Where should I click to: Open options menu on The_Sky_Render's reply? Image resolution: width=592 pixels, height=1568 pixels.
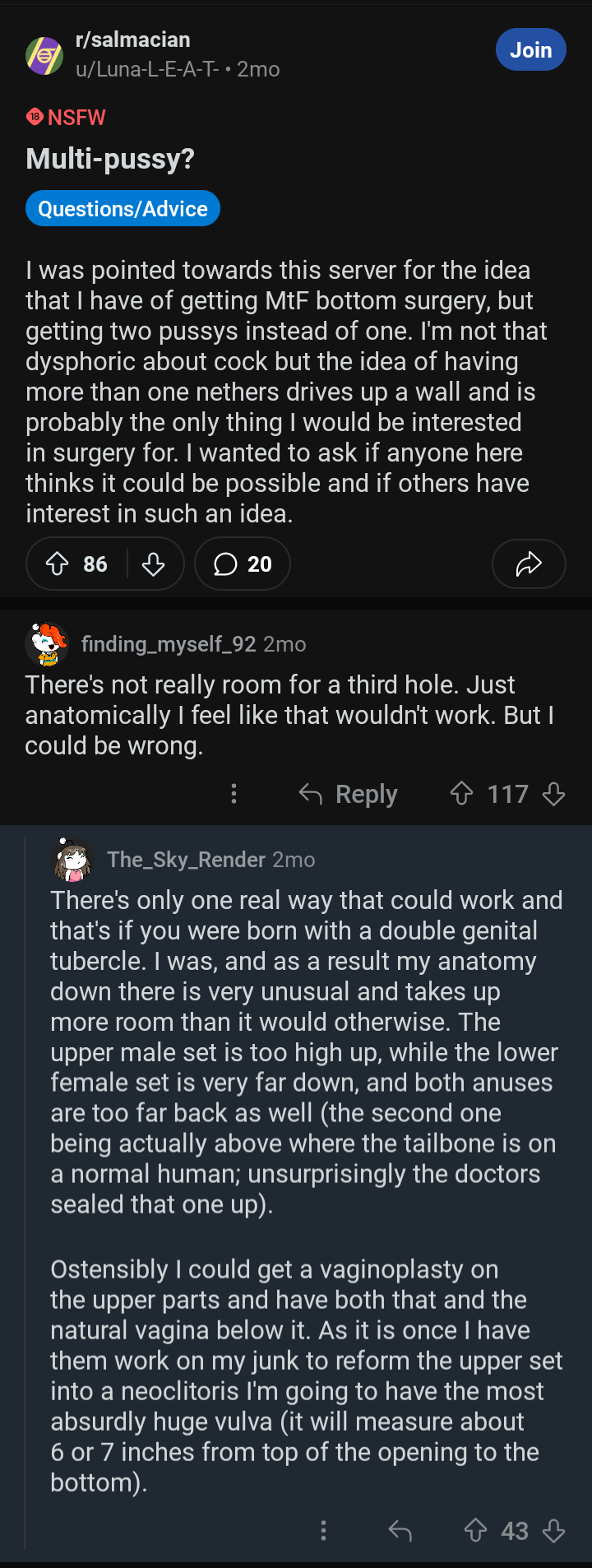[323, 1530]
